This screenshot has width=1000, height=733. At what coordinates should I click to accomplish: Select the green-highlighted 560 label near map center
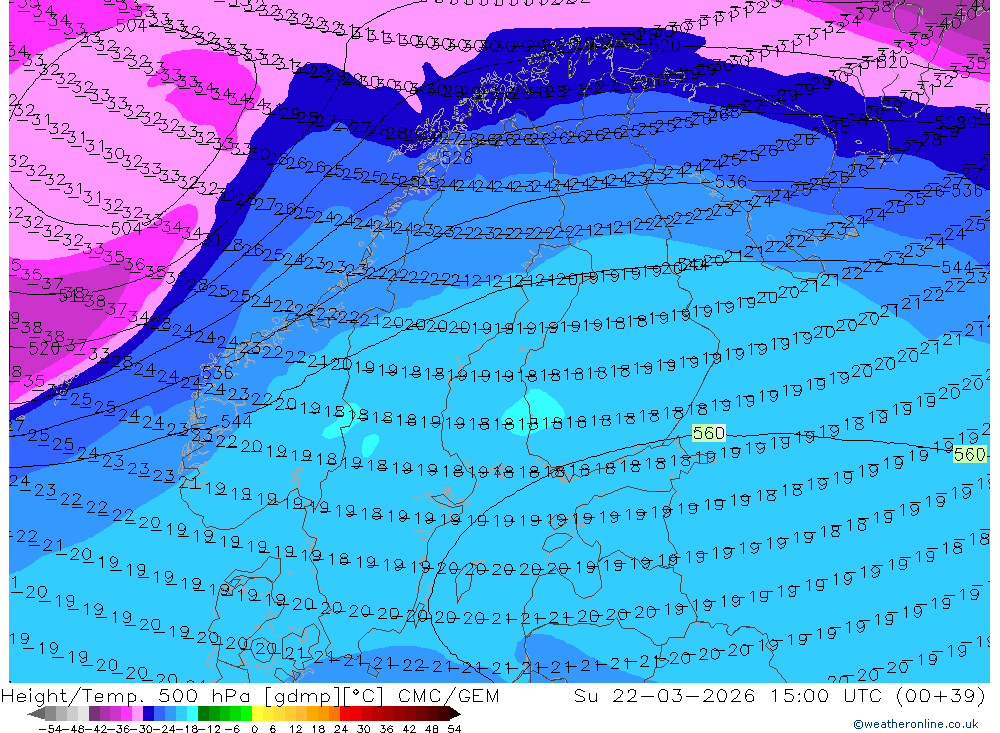pos(709,434)
